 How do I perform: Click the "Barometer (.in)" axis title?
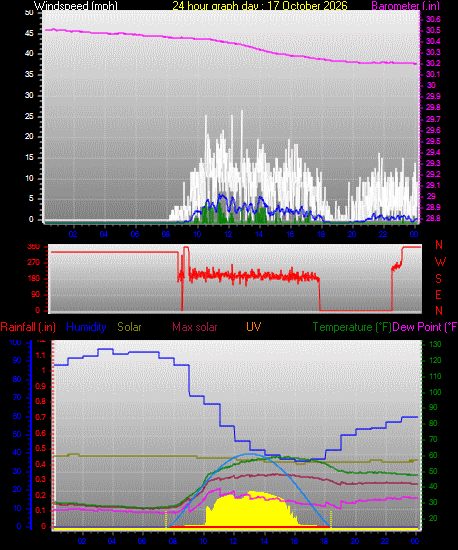405,6
